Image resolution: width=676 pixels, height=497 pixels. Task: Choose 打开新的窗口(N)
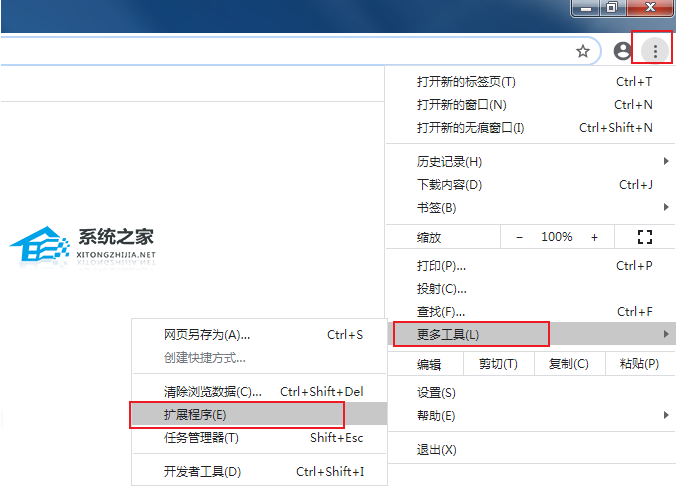pyautogui.click(x=531, y=104)
